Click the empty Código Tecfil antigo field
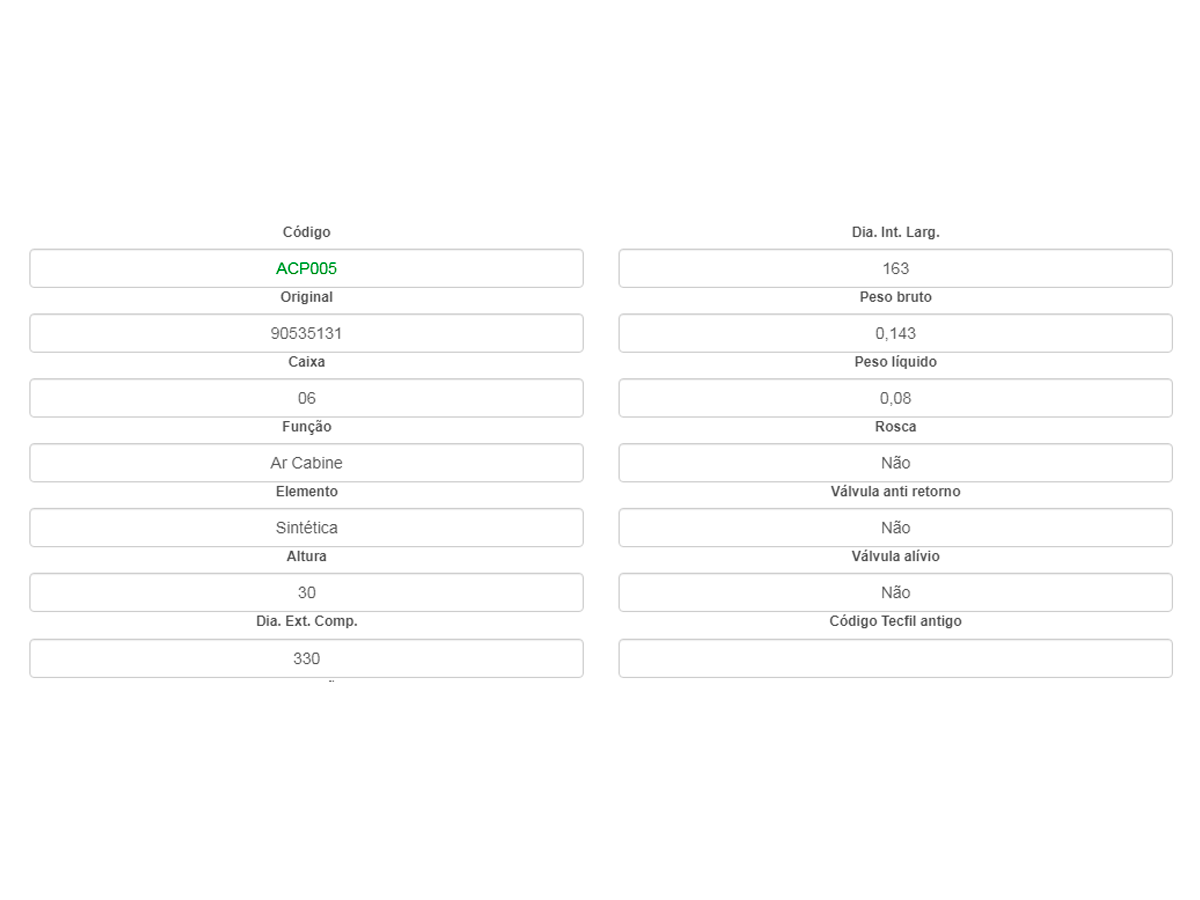This screenshot has width=1200, height=900. pos(895,658)
